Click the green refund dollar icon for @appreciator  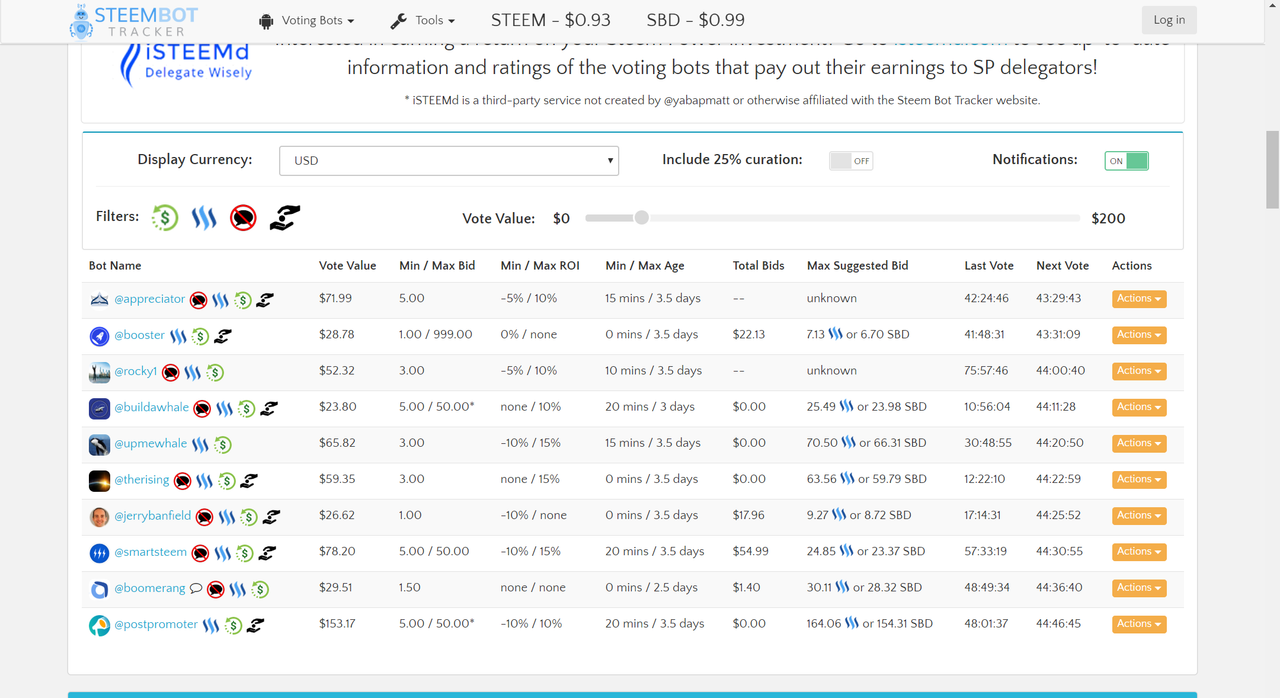coord(242,299)
